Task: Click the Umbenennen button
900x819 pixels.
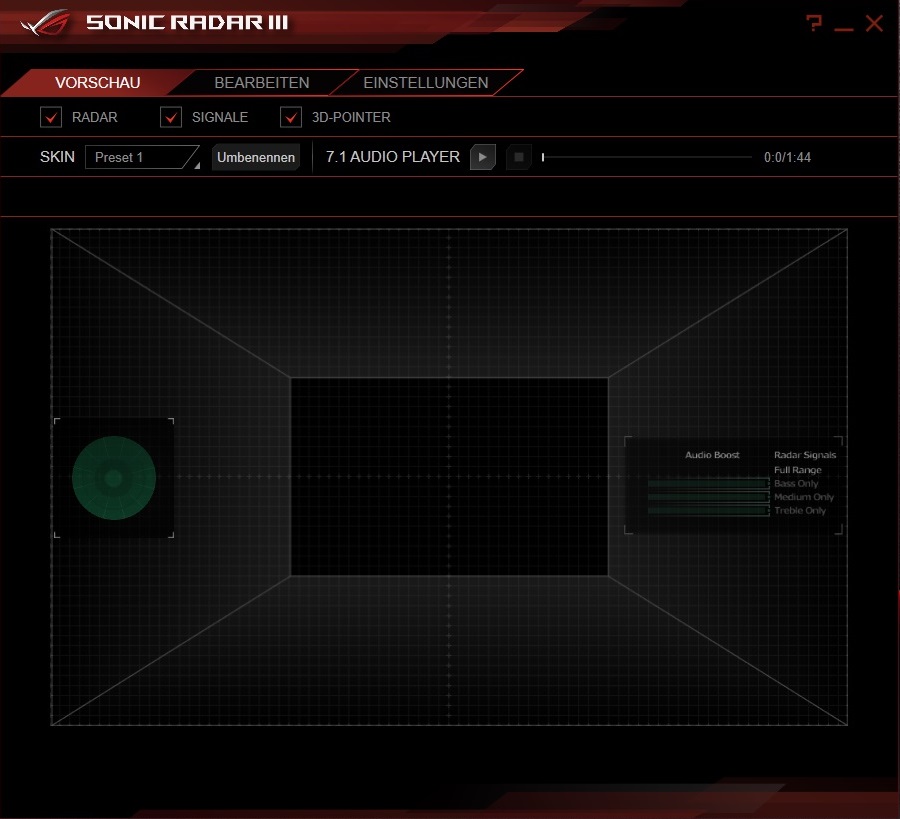Action: click(256, 158)
